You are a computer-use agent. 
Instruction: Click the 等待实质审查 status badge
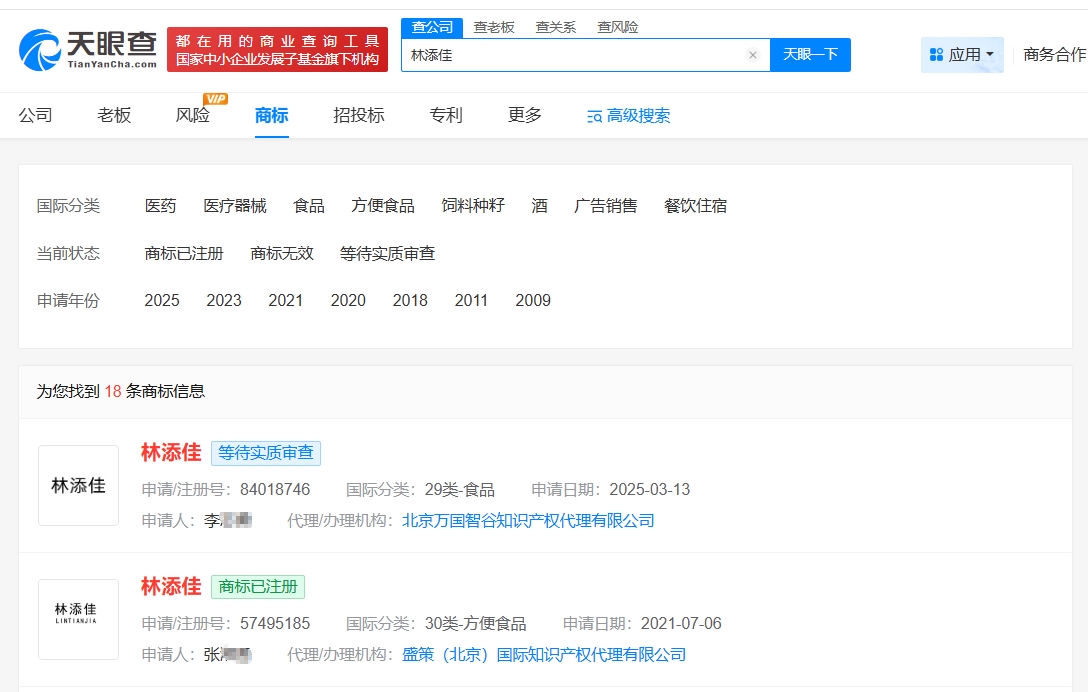coord(266,453)
